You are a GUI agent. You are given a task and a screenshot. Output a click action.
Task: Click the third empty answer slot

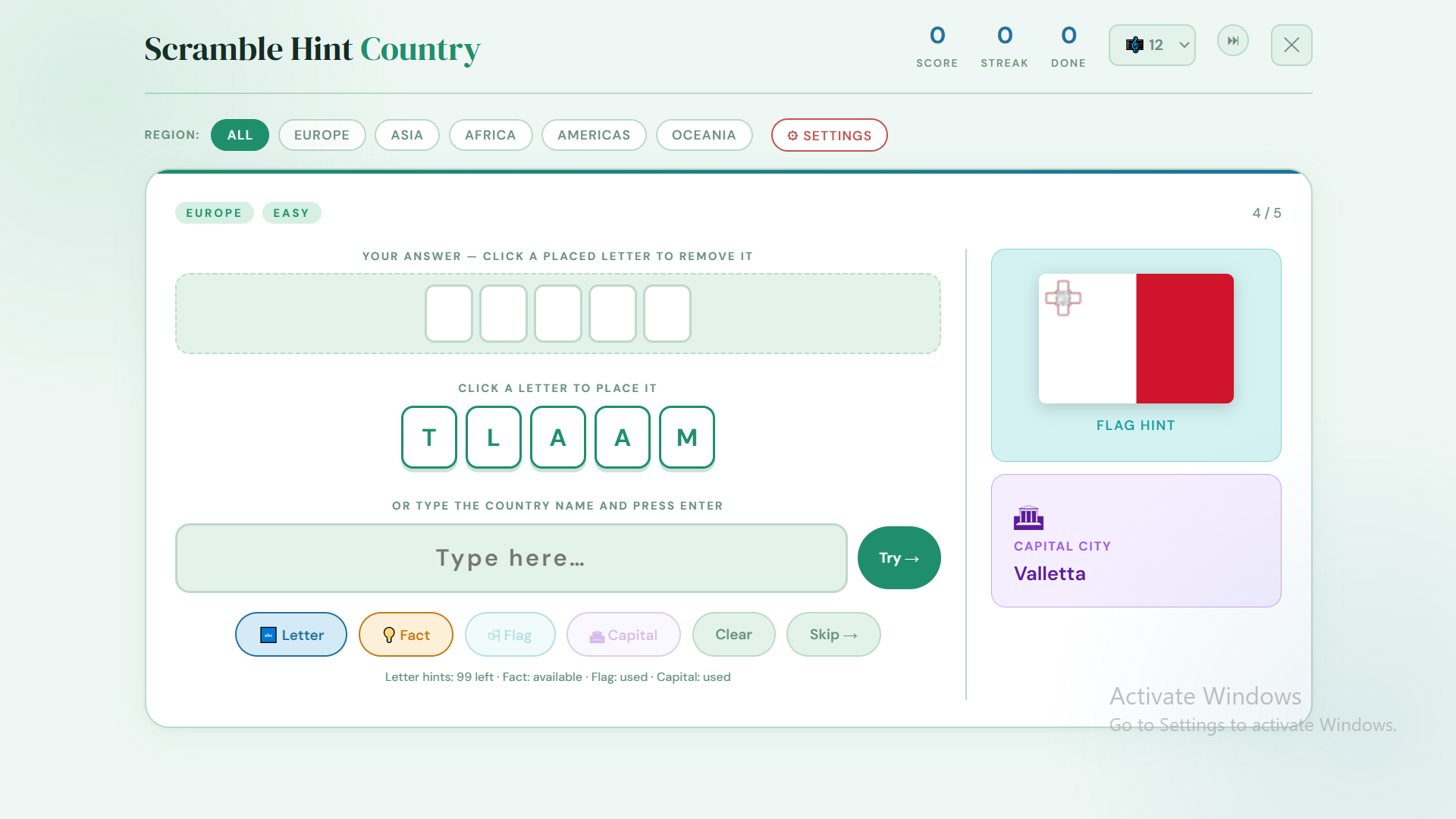coord(558,313)
